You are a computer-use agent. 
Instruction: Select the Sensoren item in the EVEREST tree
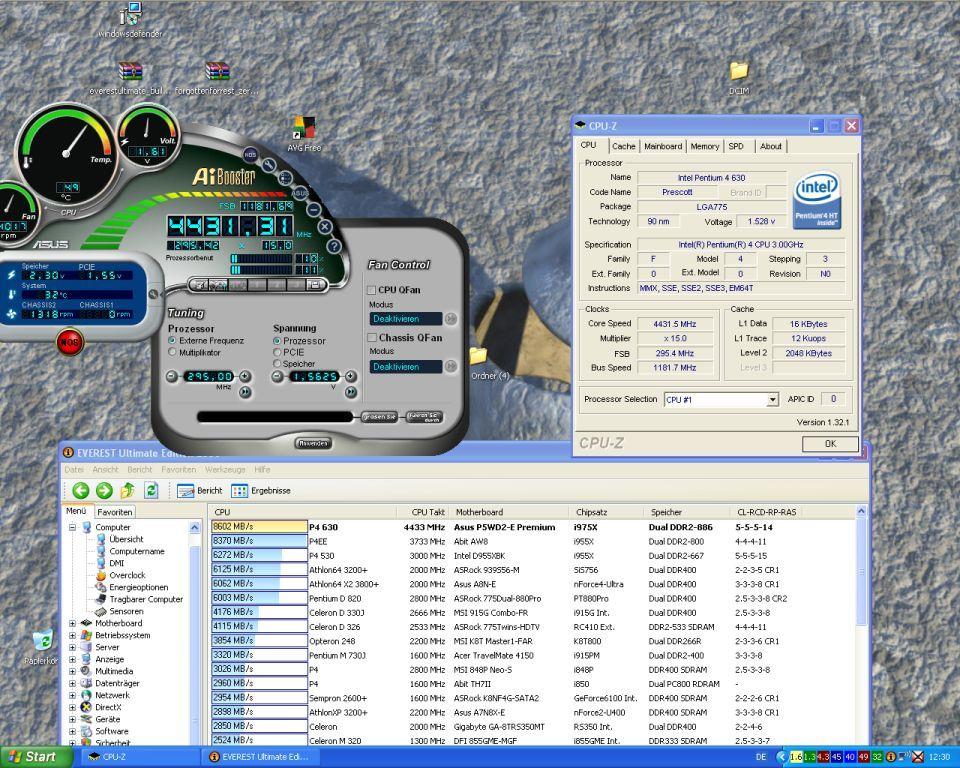pos(120,611)
